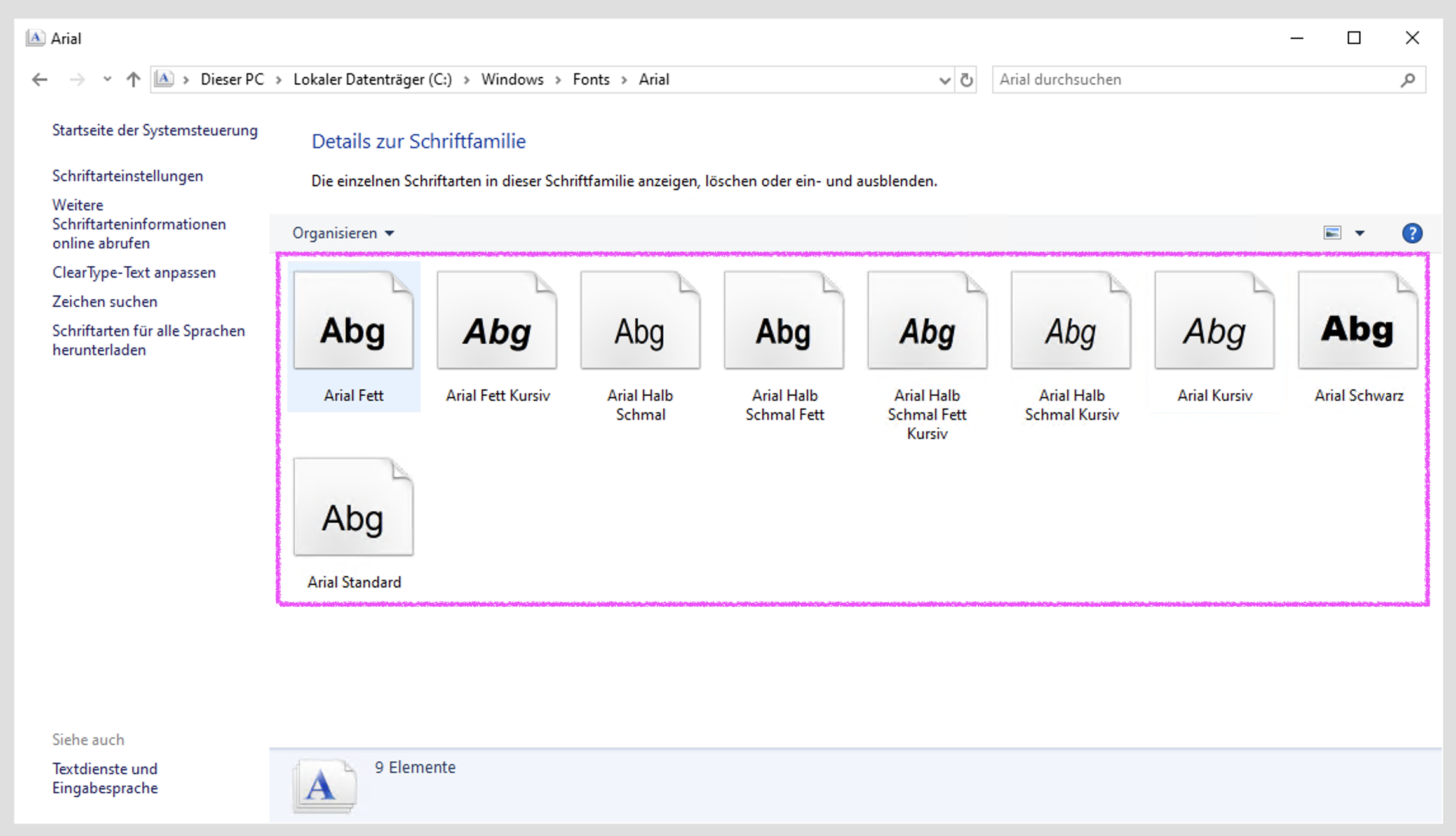Open help with the question mark icon
This screenshot has width=1456, height=836.
pyautogui.click(x=1412, y=233)
